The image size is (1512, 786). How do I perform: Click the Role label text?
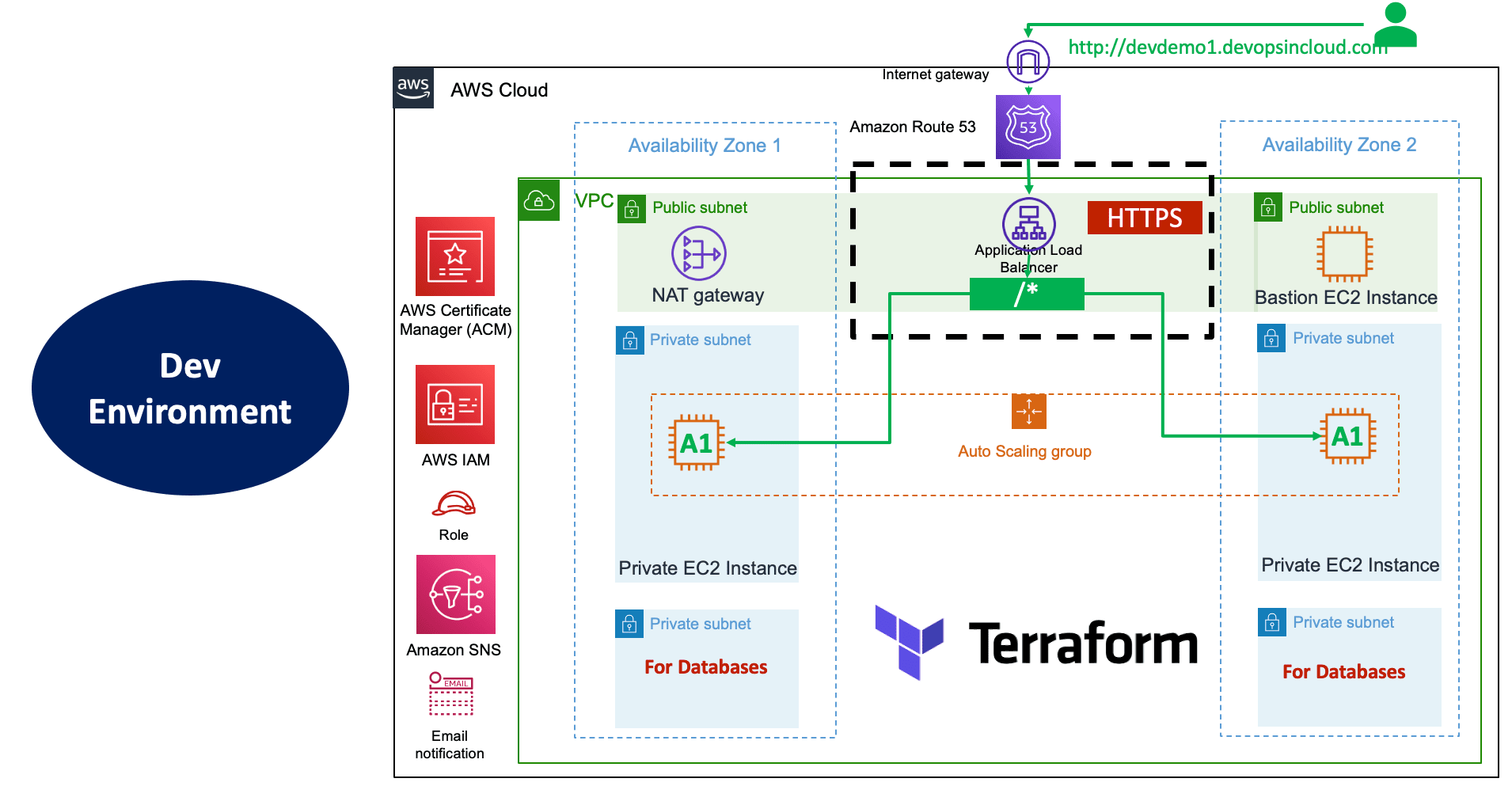454,535
